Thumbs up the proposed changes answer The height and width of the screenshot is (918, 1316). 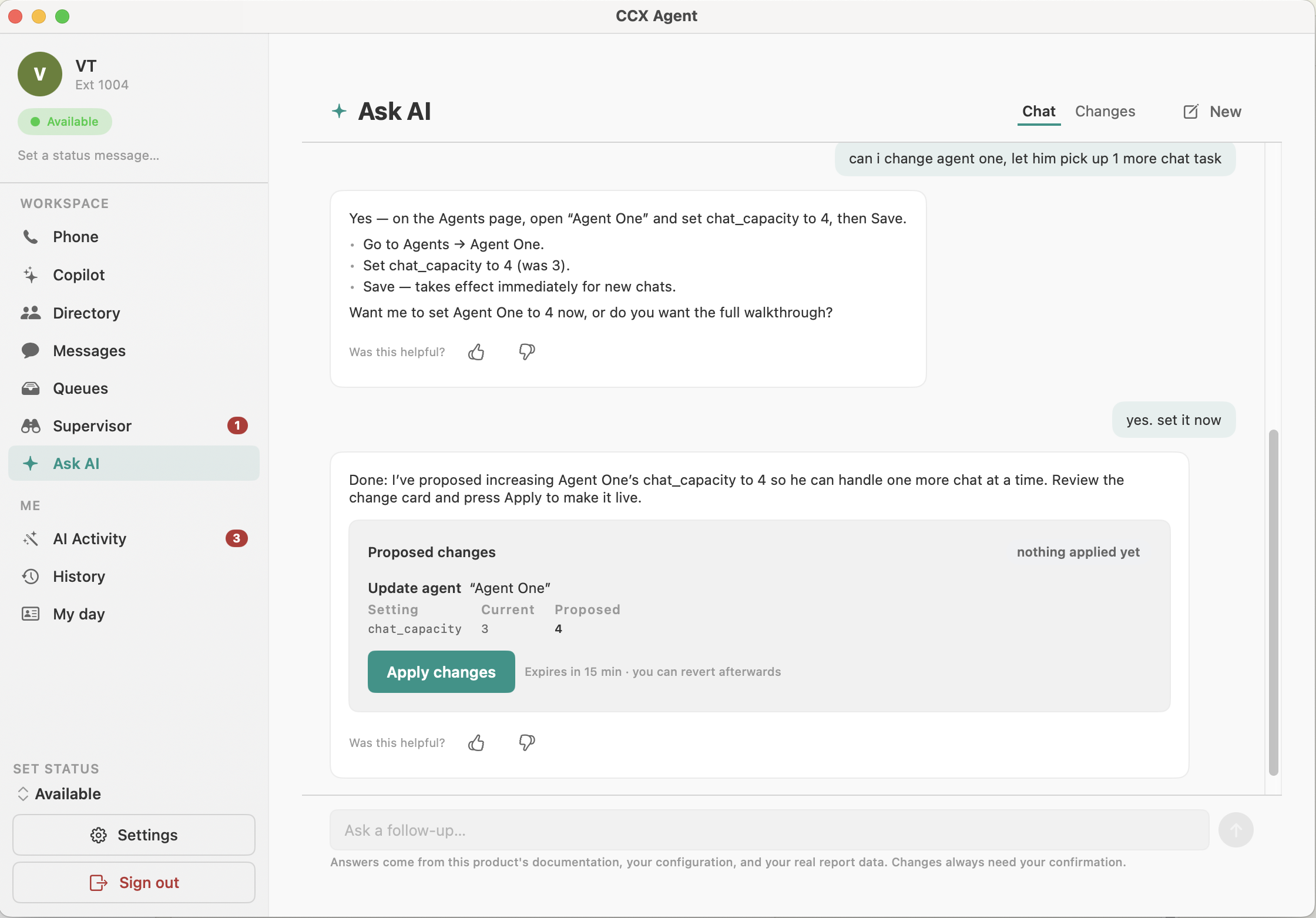[476, 743]
